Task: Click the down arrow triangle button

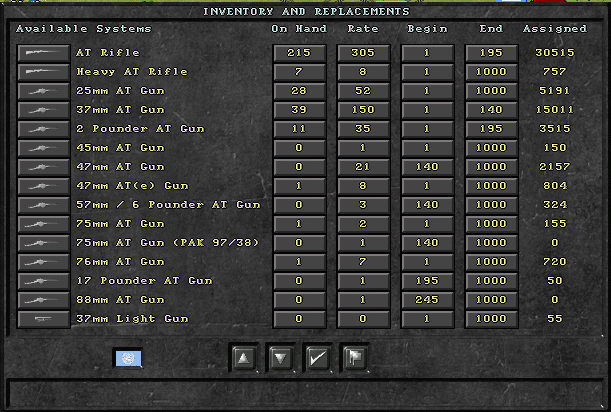Action: pos(281,357)
